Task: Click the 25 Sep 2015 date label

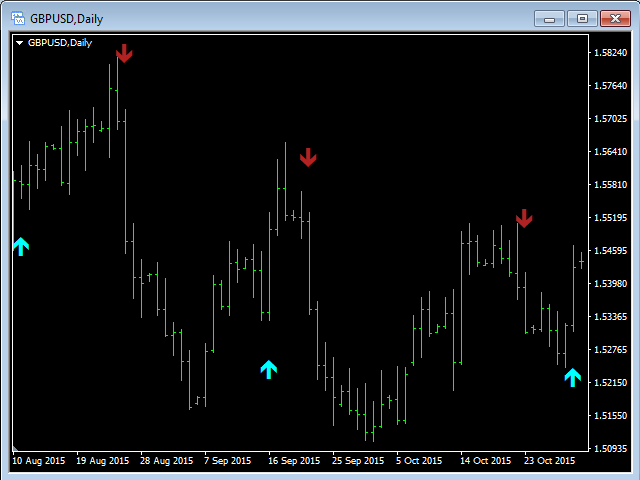Action: (x=358, y=461)
